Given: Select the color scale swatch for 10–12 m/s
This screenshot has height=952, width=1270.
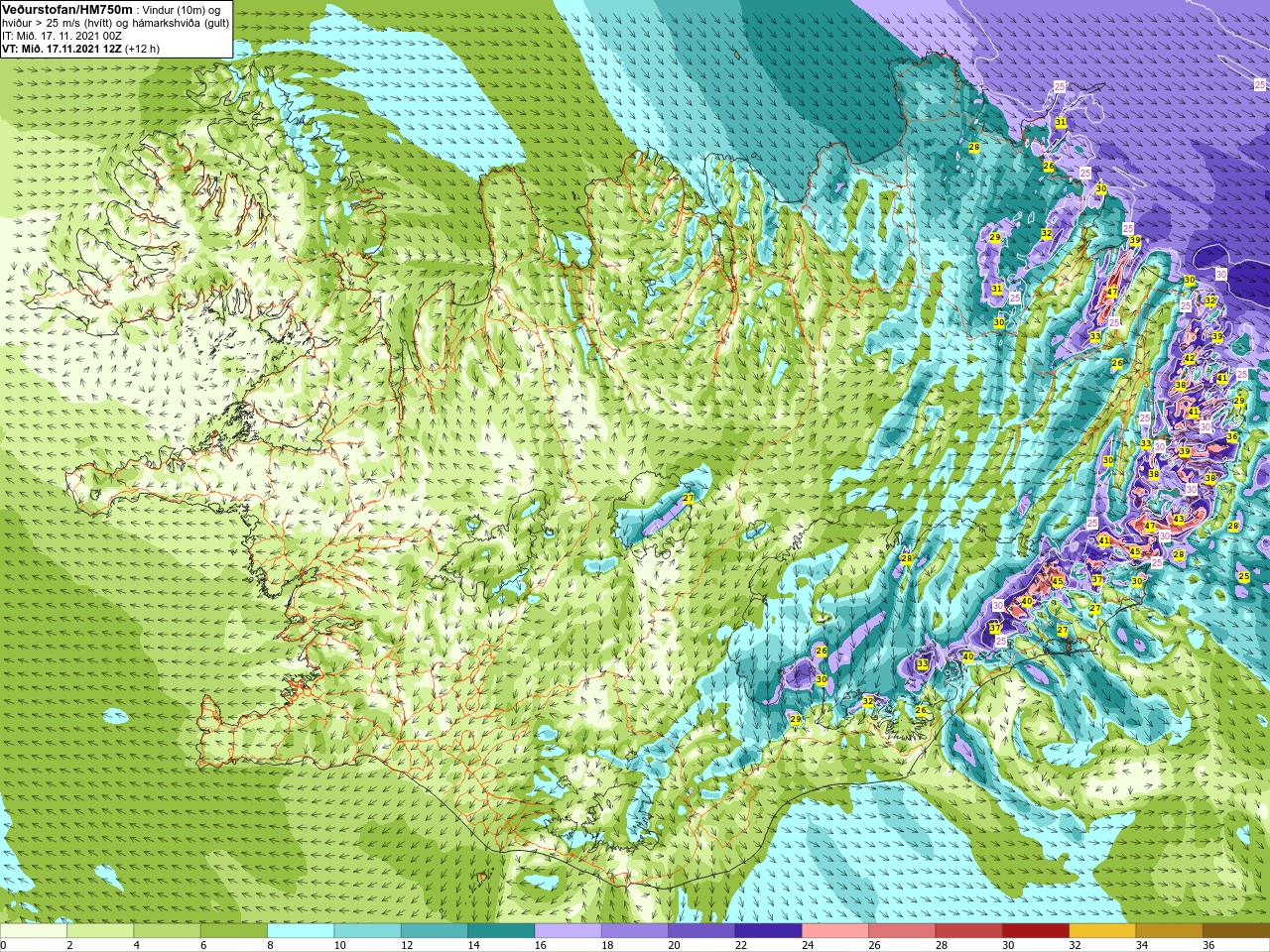Looking at the screenshot, I should (x=367, y=931).
